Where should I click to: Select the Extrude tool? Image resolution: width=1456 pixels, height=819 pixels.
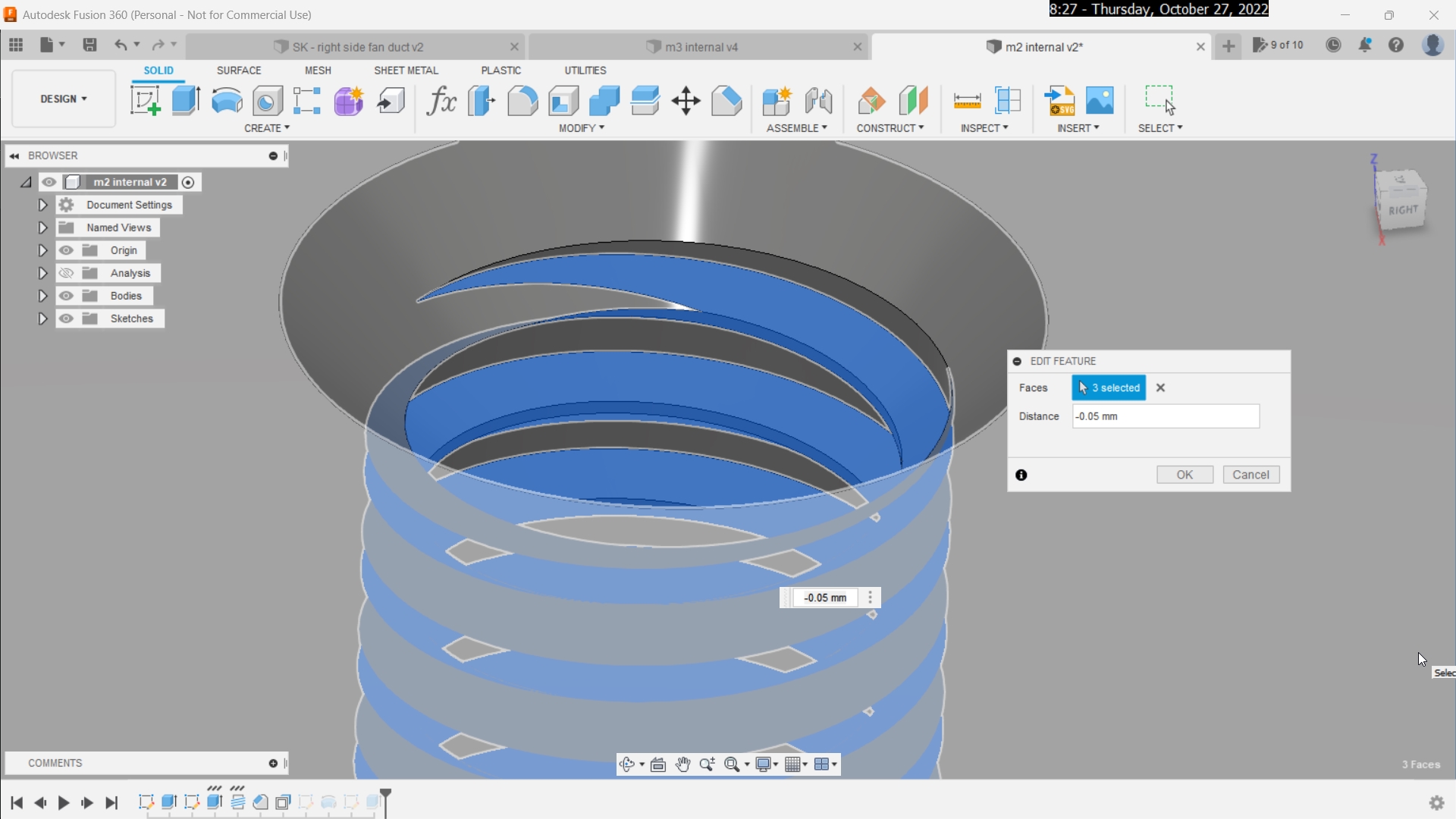(x=186, y=101)
